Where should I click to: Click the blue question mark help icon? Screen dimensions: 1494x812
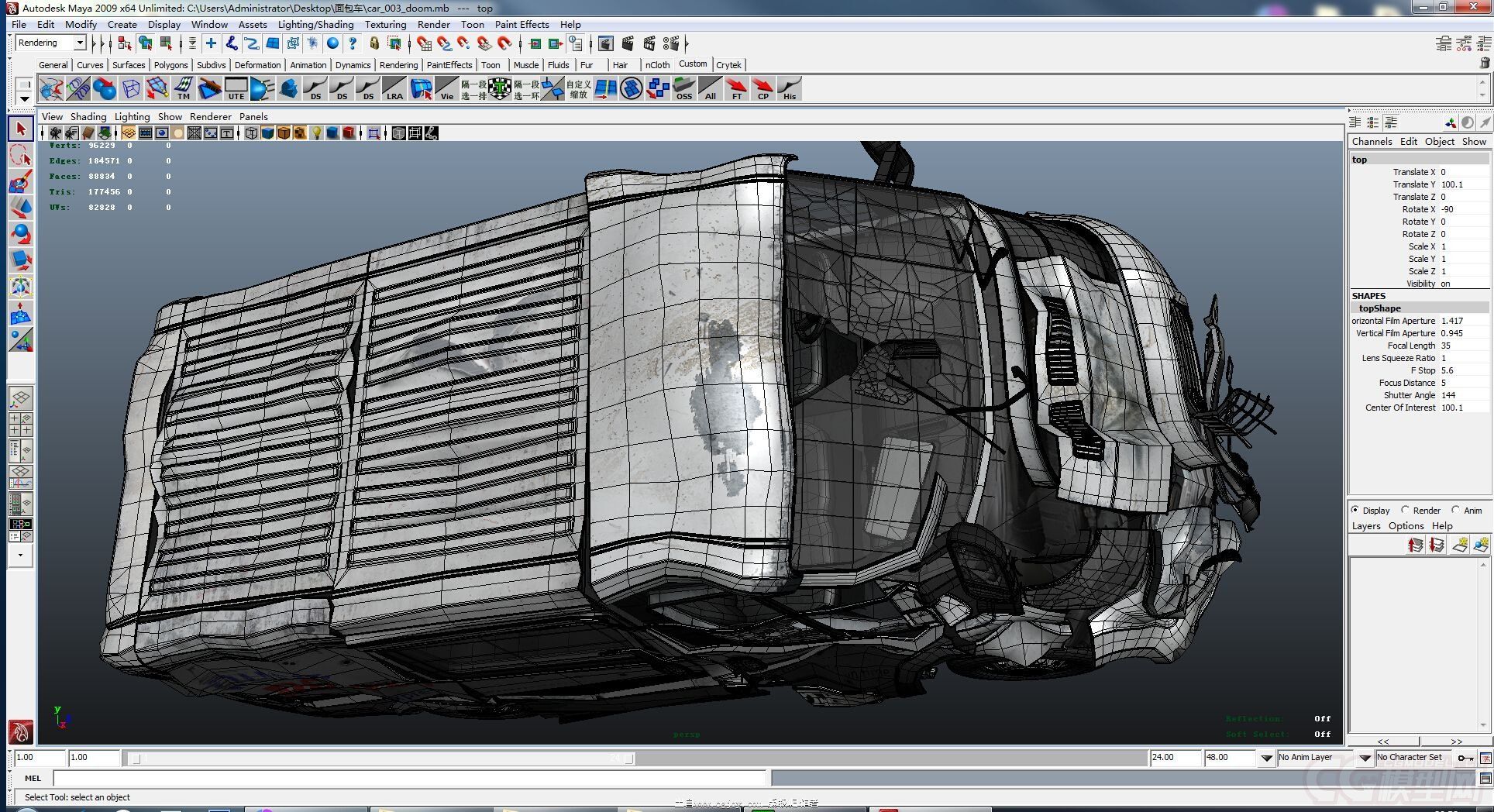[x=353, y=43]
